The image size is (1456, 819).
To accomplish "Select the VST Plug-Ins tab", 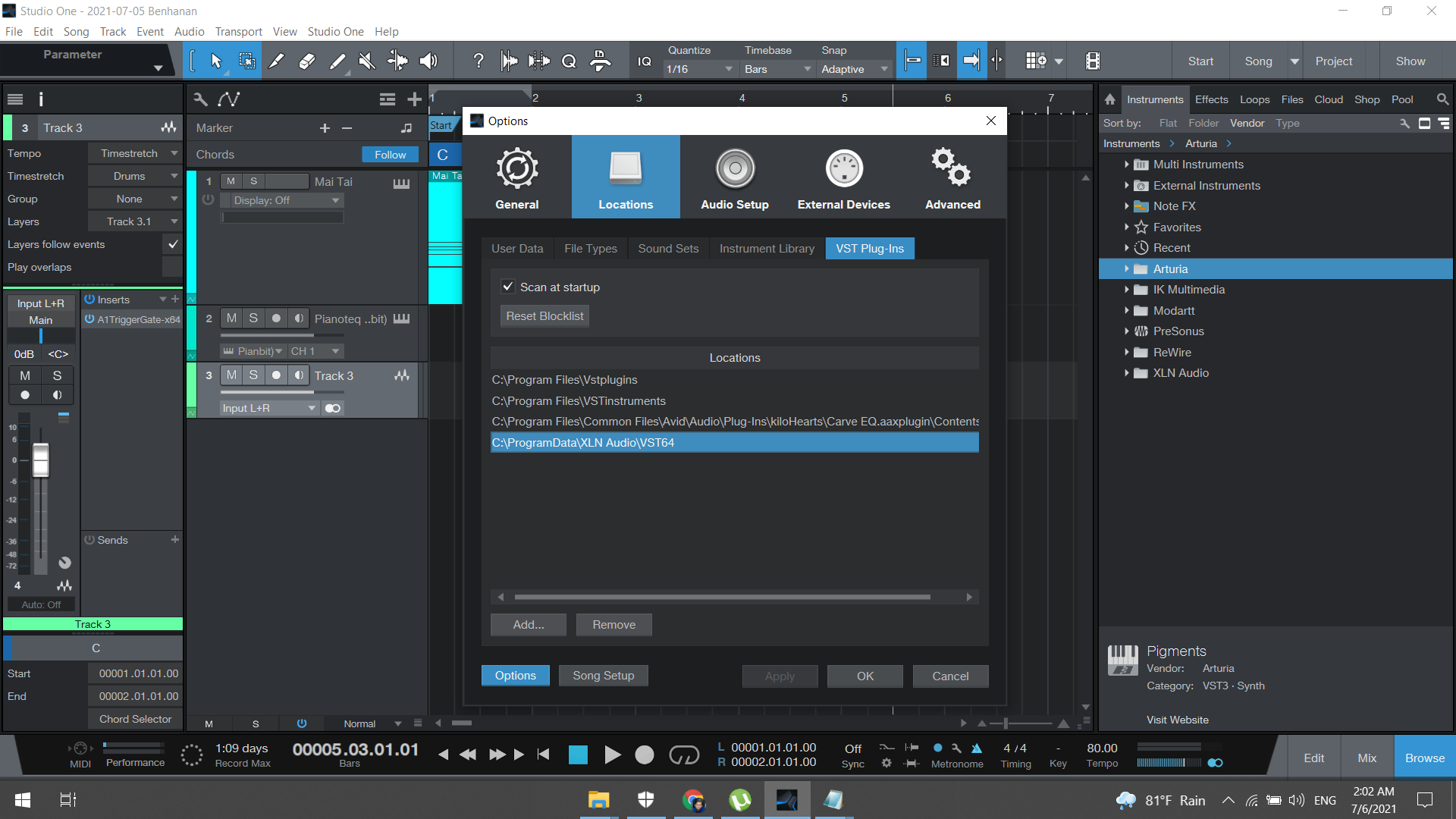I will pos(870,248).
